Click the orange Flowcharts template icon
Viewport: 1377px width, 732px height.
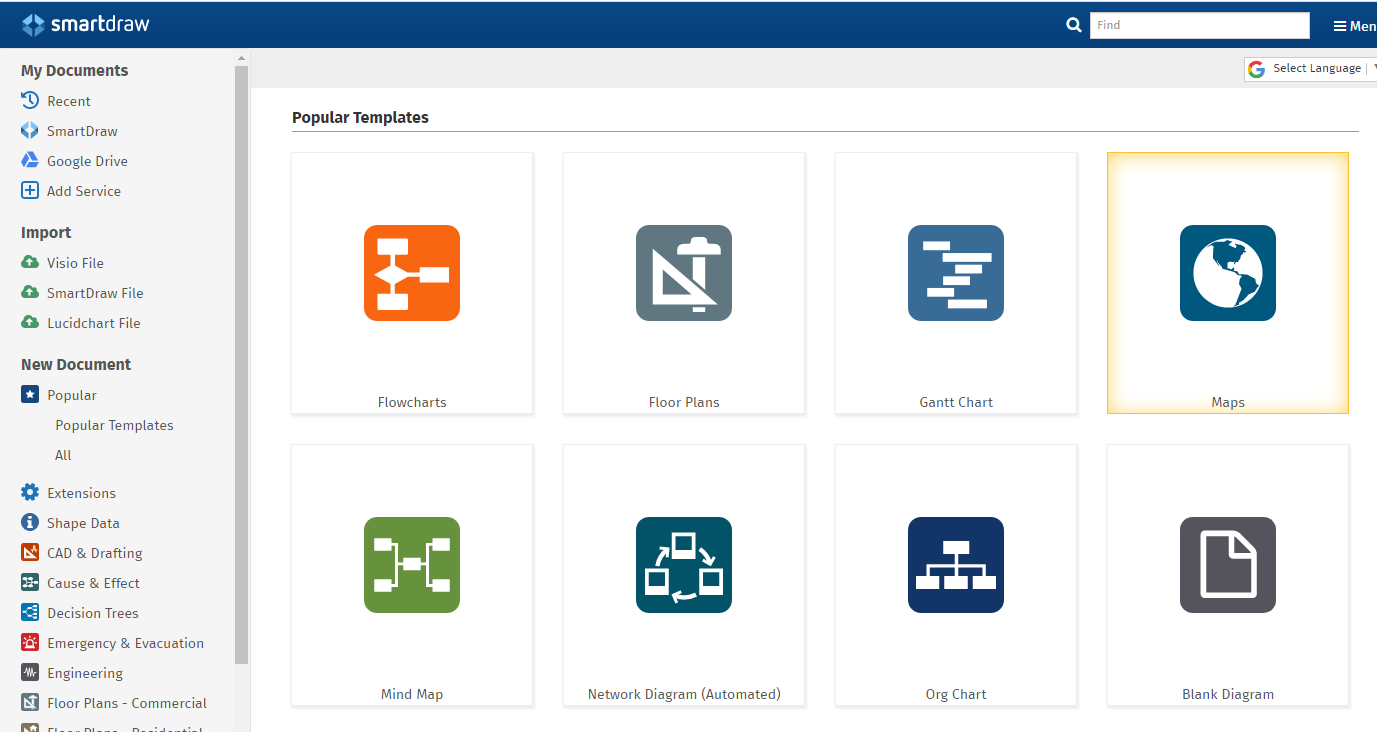point(412,273)
